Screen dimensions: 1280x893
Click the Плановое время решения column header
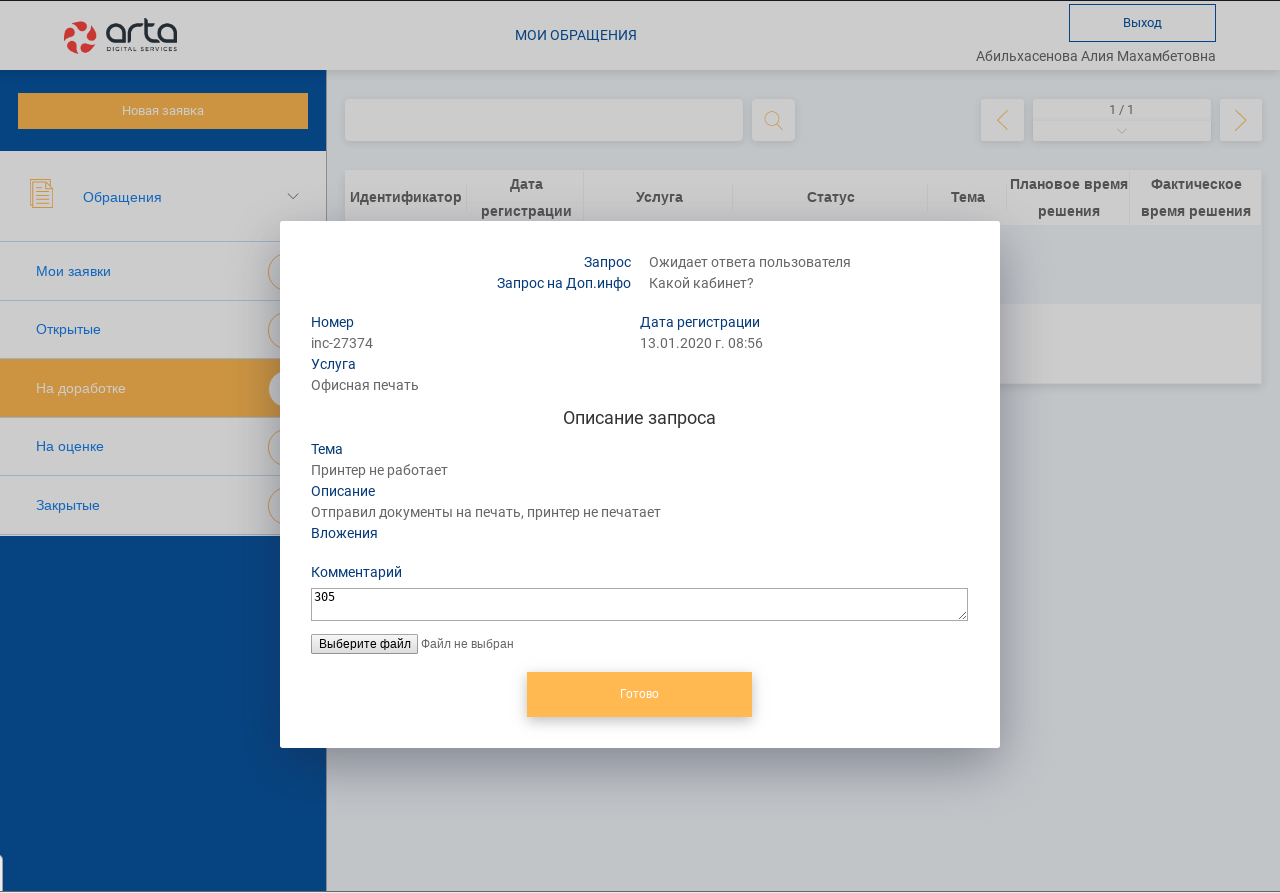tap(1069, 197)
